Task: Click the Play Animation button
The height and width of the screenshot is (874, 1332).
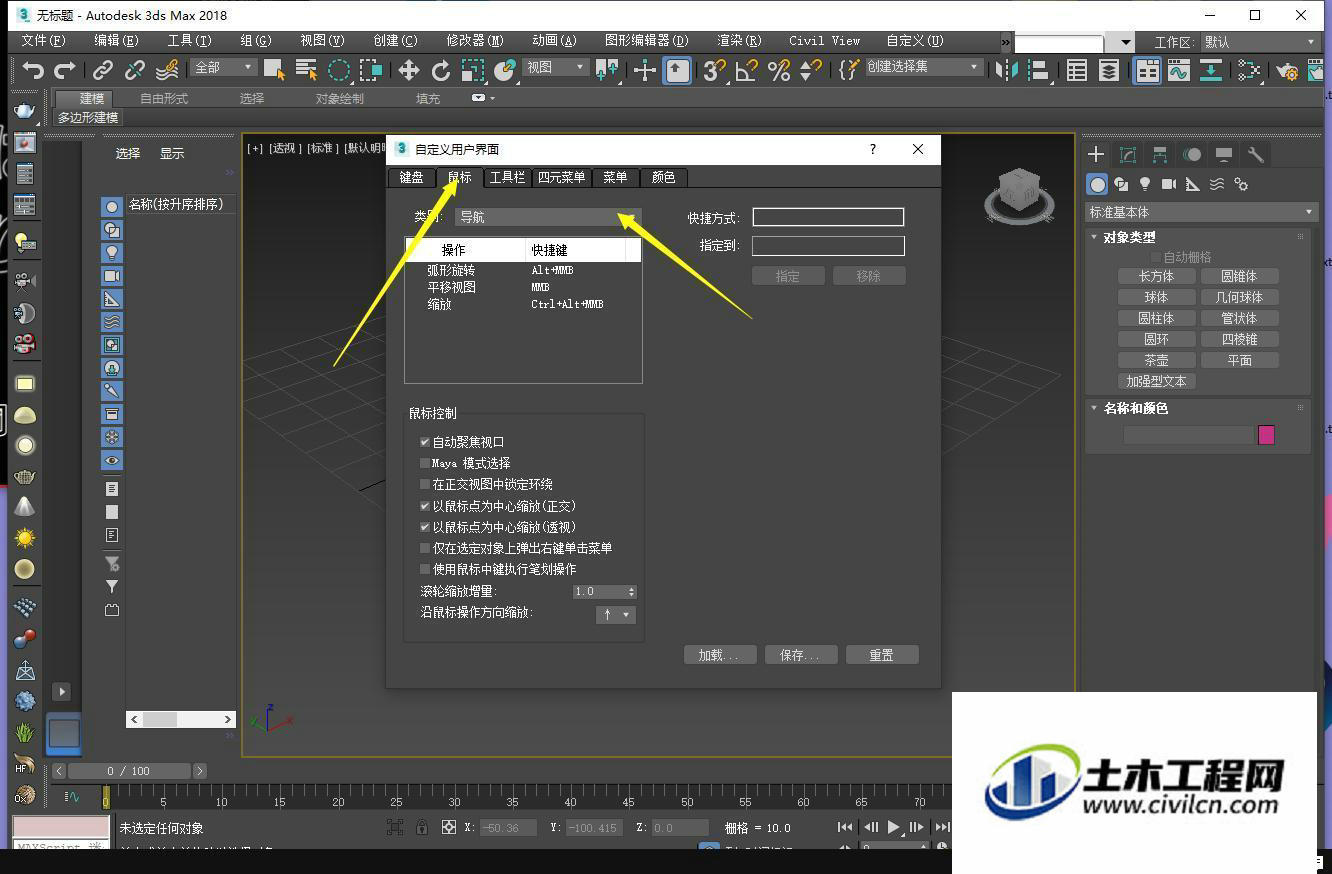Action: [x=893, y=827]
